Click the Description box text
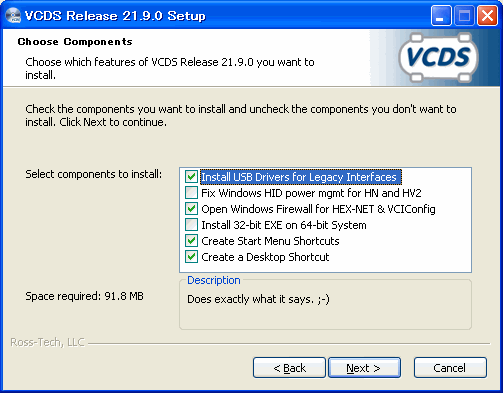This screenshot has height=393, width=503. (x=258, y=299)
